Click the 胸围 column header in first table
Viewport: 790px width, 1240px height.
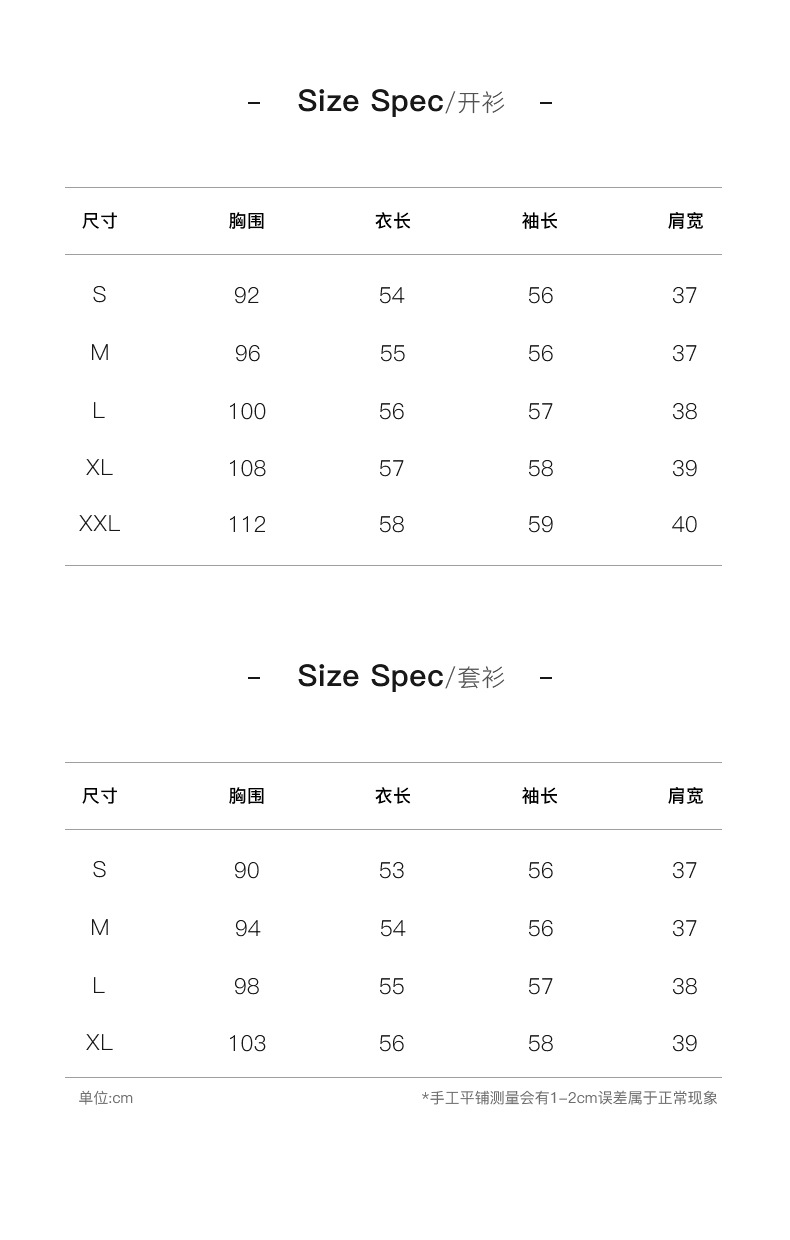(246, 221)
